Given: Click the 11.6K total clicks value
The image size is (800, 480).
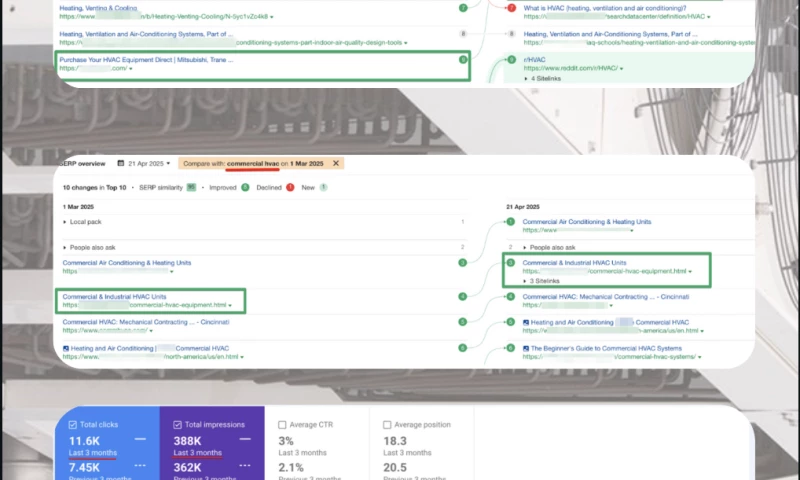Looking at the screenshot, I should pyautogui.click(x=84, y=441).
